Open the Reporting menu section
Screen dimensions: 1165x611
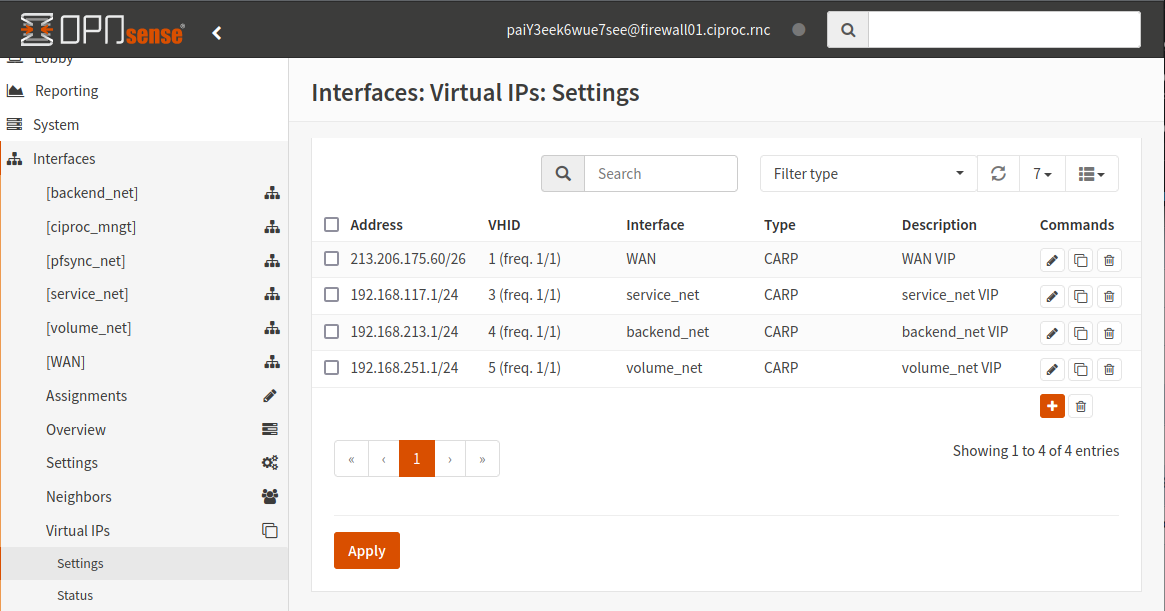point(66,90)
